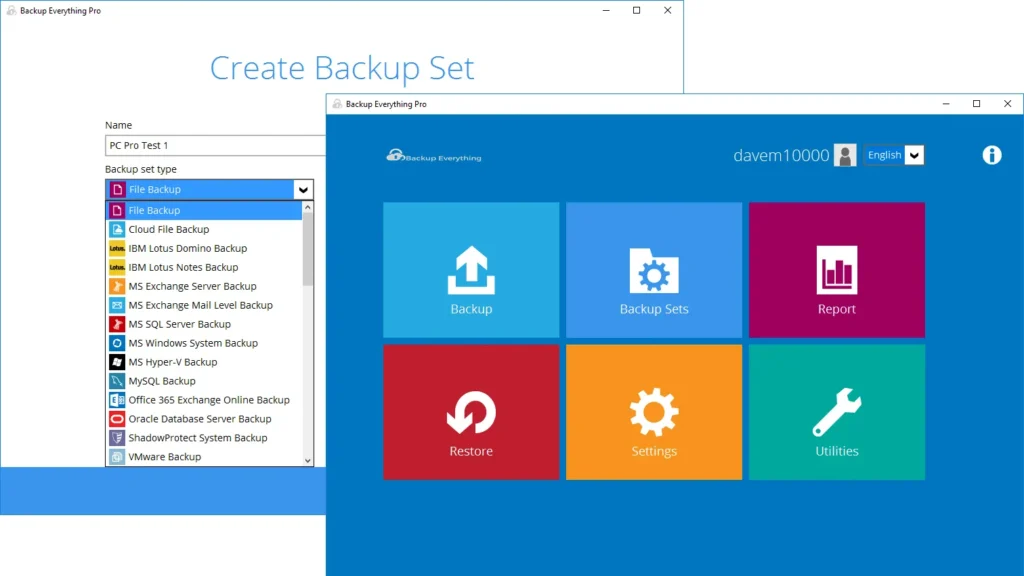Click the upload arrow icon on Backup tile
This screenshot has width=1024, height=576.
pos(471,270)
